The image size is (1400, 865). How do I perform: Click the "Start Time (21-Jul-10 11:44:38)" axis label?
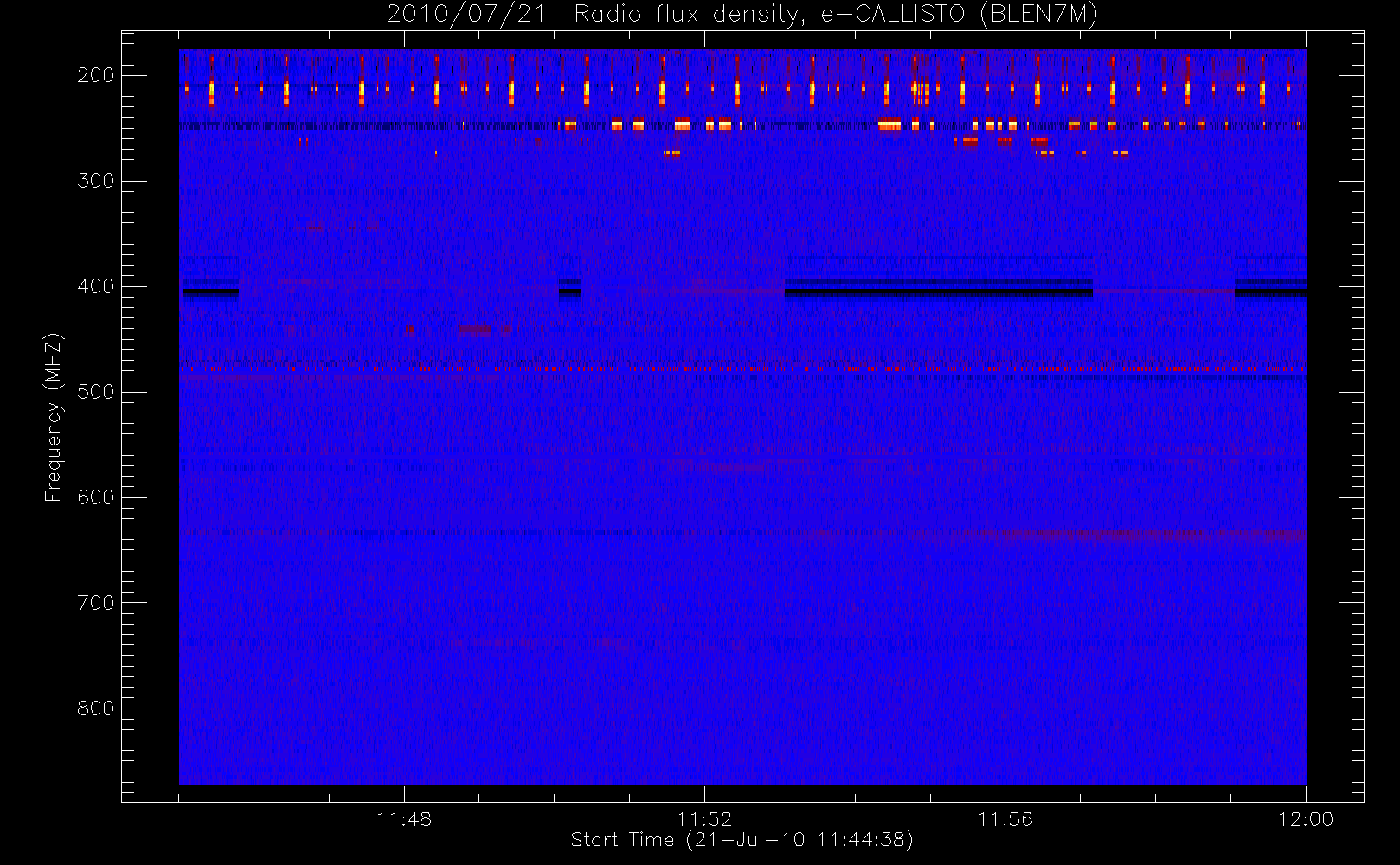[x=742, y=840]
